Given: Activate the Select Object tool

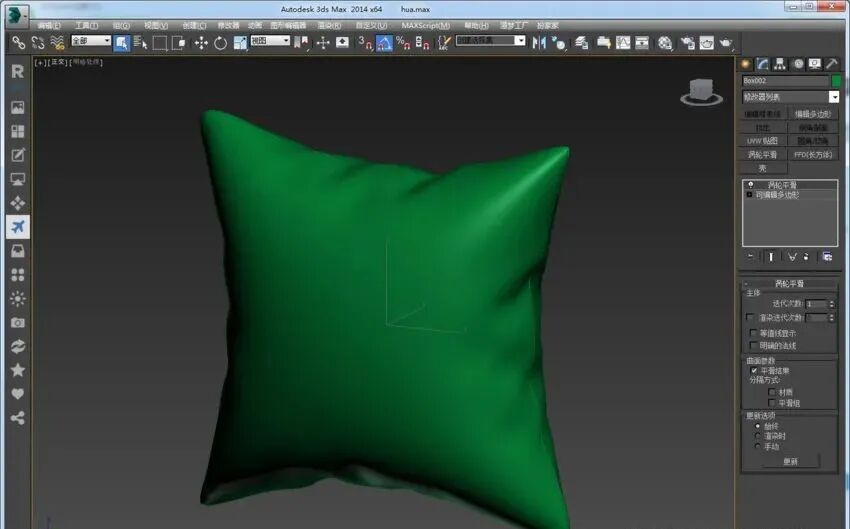Looking at the screenshot, I should (121, 43).
